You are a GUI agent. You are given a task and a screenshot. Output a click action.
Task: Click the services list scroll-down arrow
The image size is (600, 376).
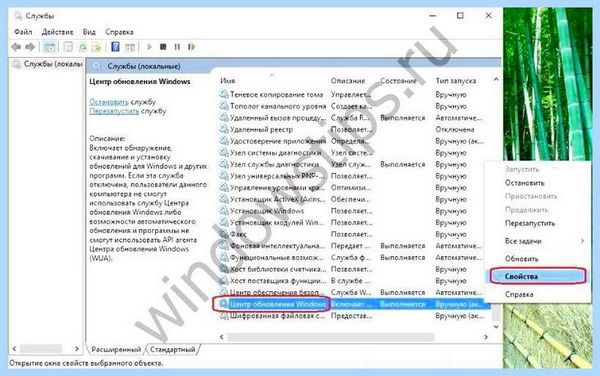(496, 327)
